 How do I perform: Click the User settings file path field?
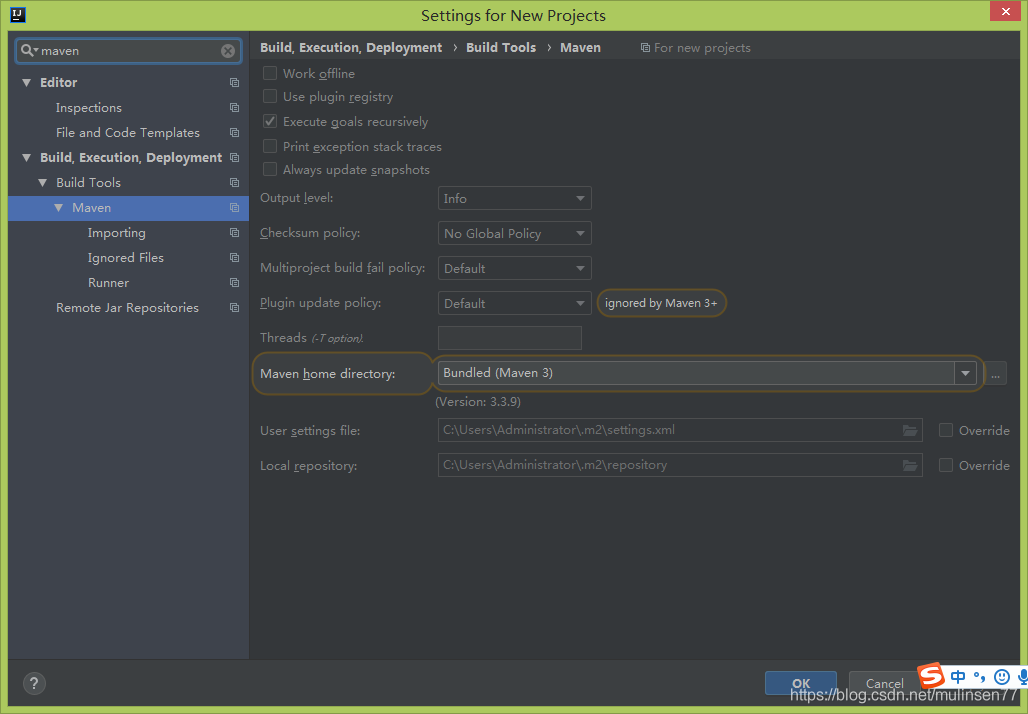(x=680, y=430)
